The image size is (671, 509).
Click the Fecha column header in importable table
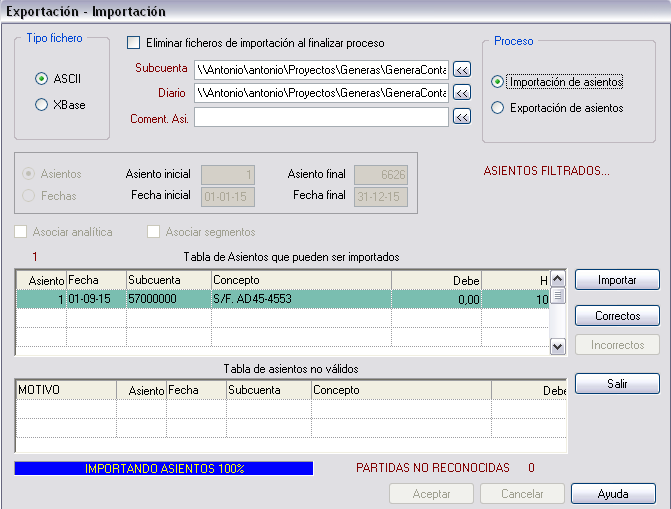pyautogui.click(x=96, y=280)
